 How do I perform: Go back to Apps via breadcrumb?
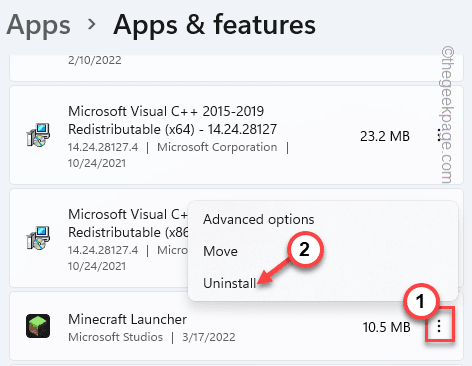tap(38, 25)
